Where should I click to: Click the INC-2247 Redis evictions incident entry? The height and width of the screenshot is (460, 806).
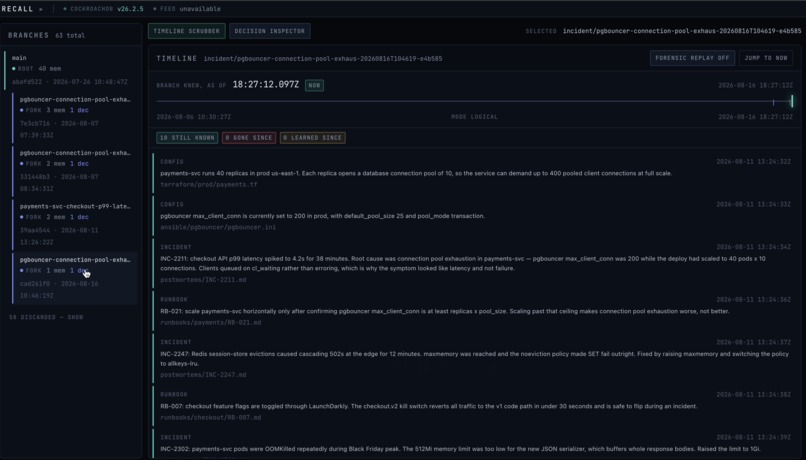[x=476, y=359]
